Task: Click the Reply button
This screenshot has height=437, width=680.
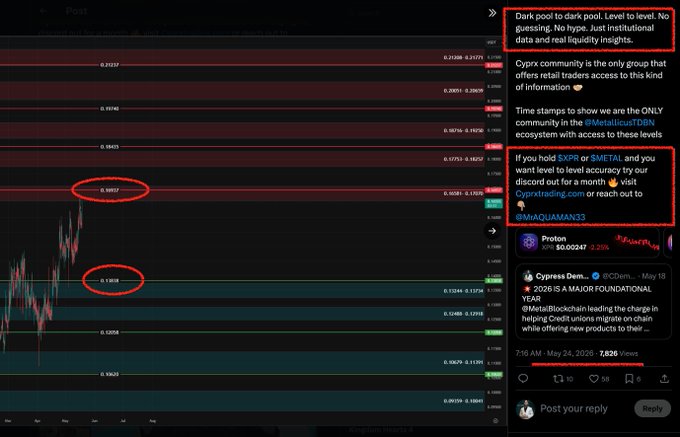Action: (x=652, y=408)
